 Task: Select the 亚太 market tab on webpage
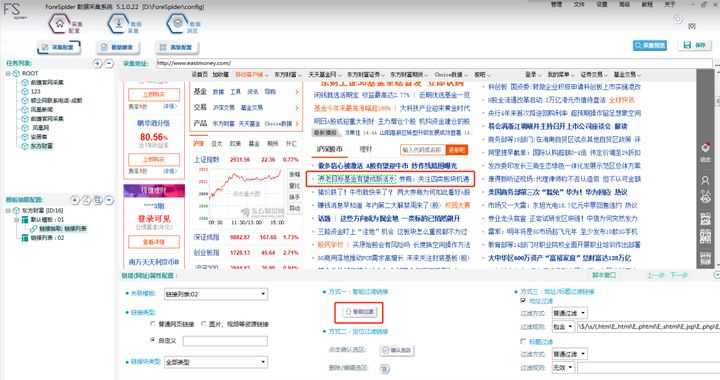216,144
